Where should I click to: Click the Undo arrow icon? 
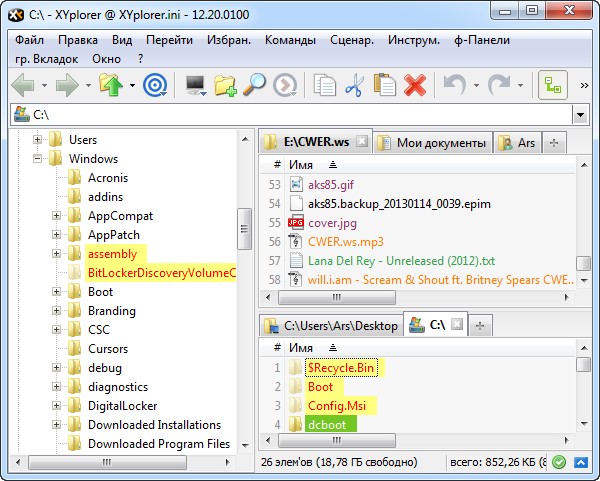[455, 86]
